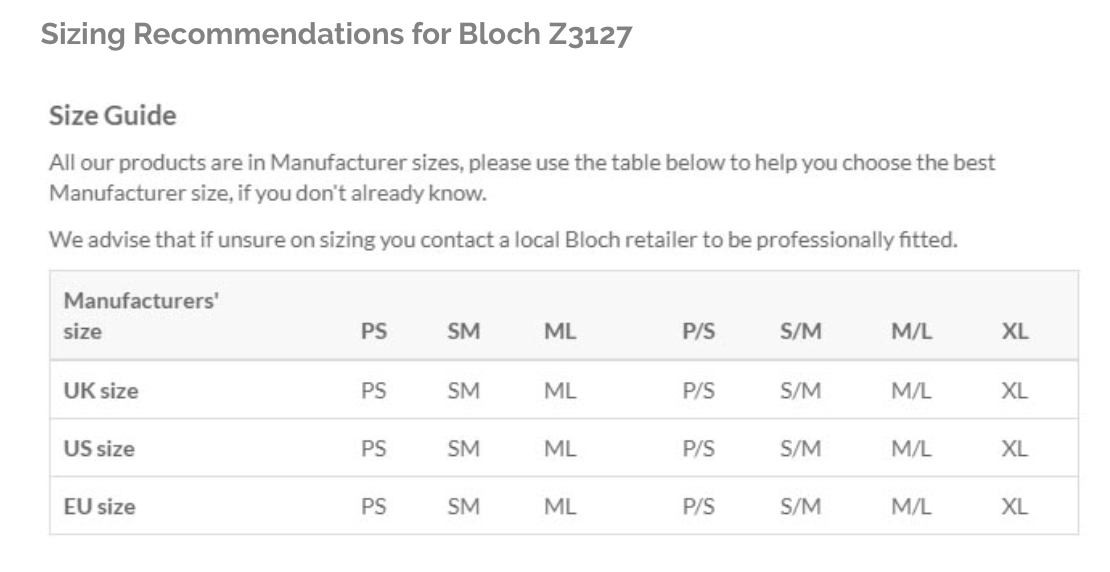The image size is (1110, 572).
Task: Click the XL value in UK size row
Action: point(1014,391)
